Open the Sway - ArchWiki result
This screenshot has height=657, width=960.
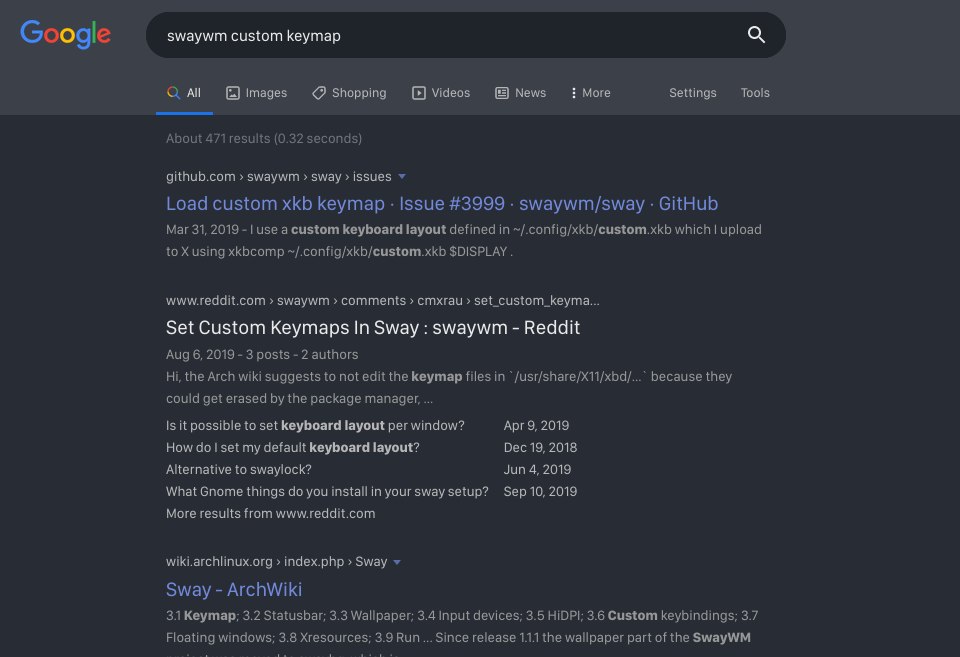click(x=234, y=589)
